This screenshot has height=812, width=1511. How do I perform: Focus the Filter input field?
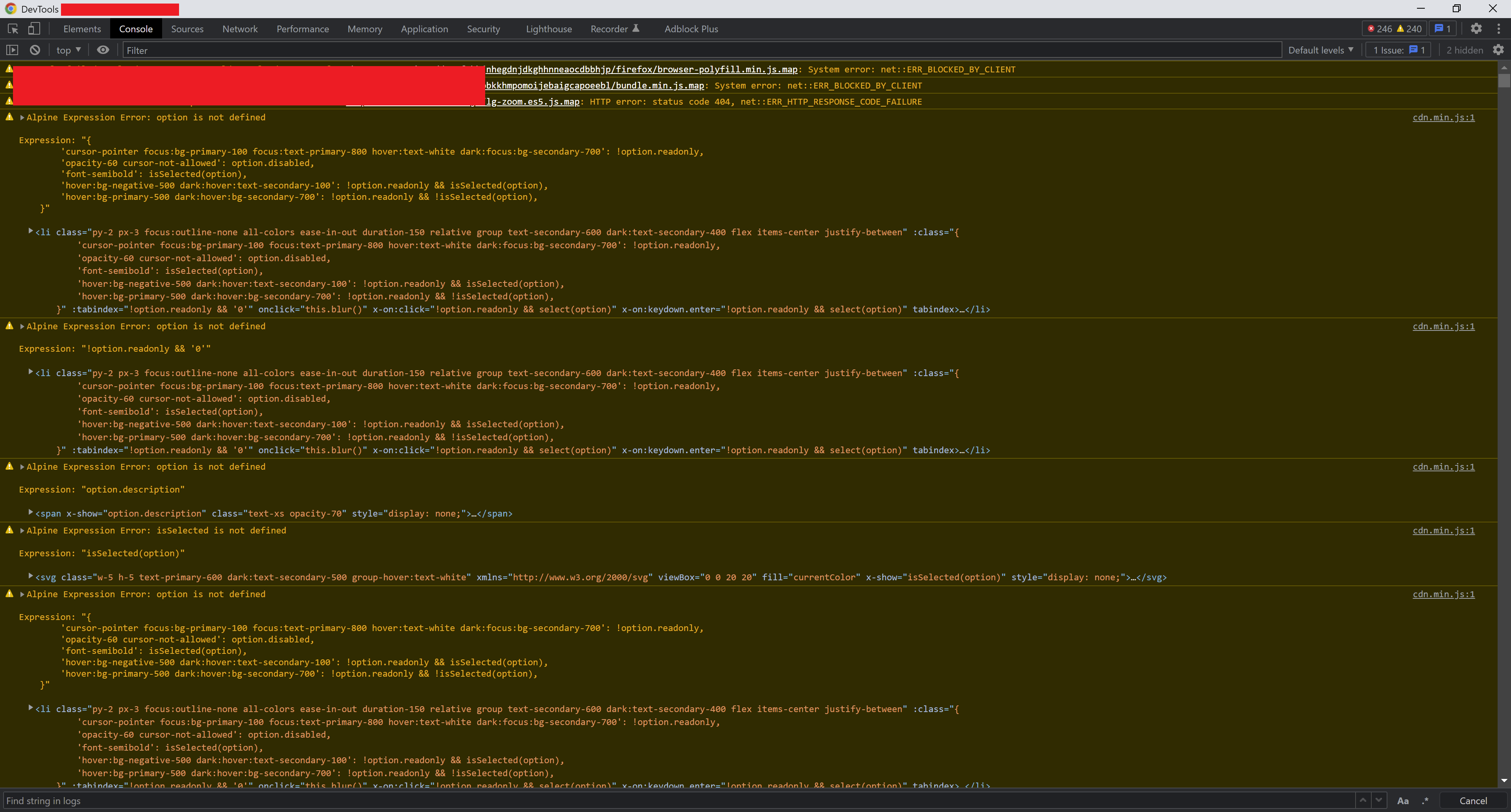702,50
